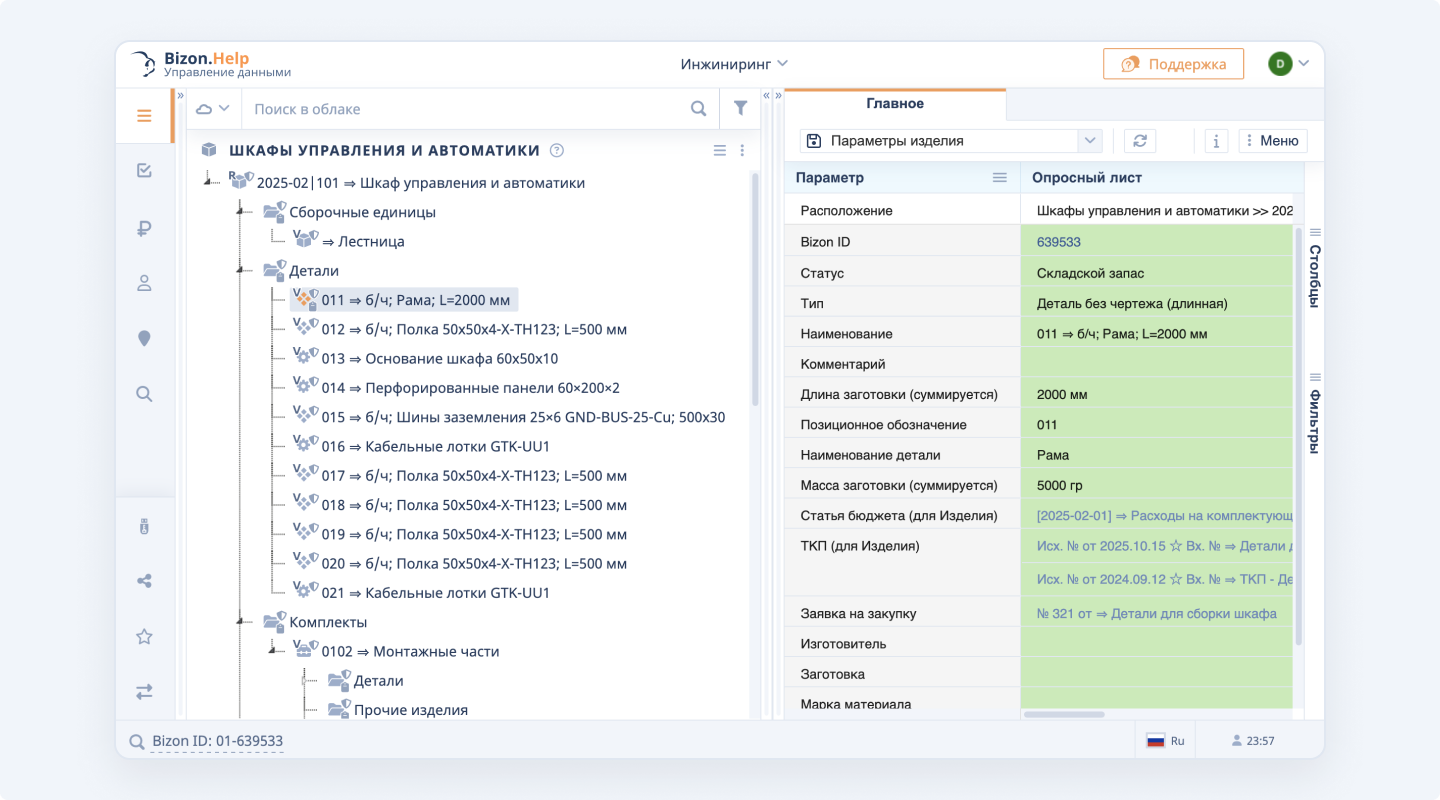1440x800 pixels.
Task: Expand the Параметры изделия dropdown
Action: [x=1090, y=140]
